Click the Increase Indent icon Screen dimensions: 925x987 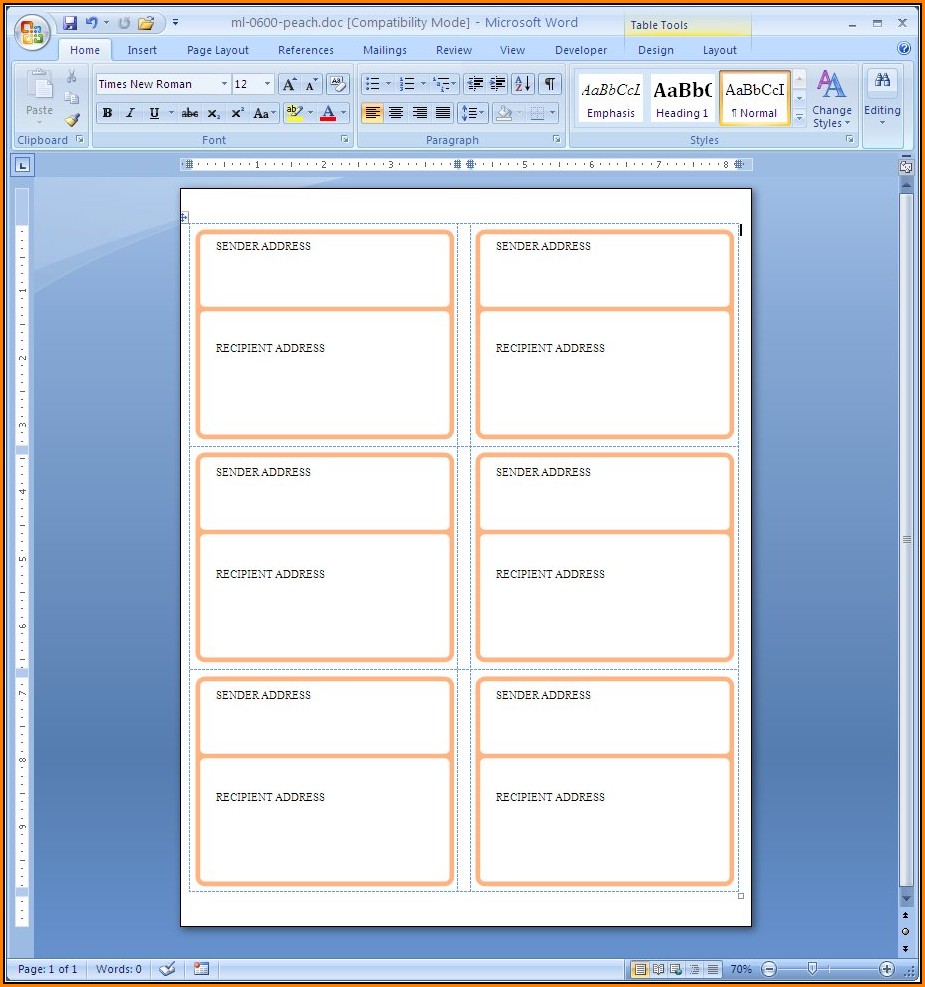498,85
